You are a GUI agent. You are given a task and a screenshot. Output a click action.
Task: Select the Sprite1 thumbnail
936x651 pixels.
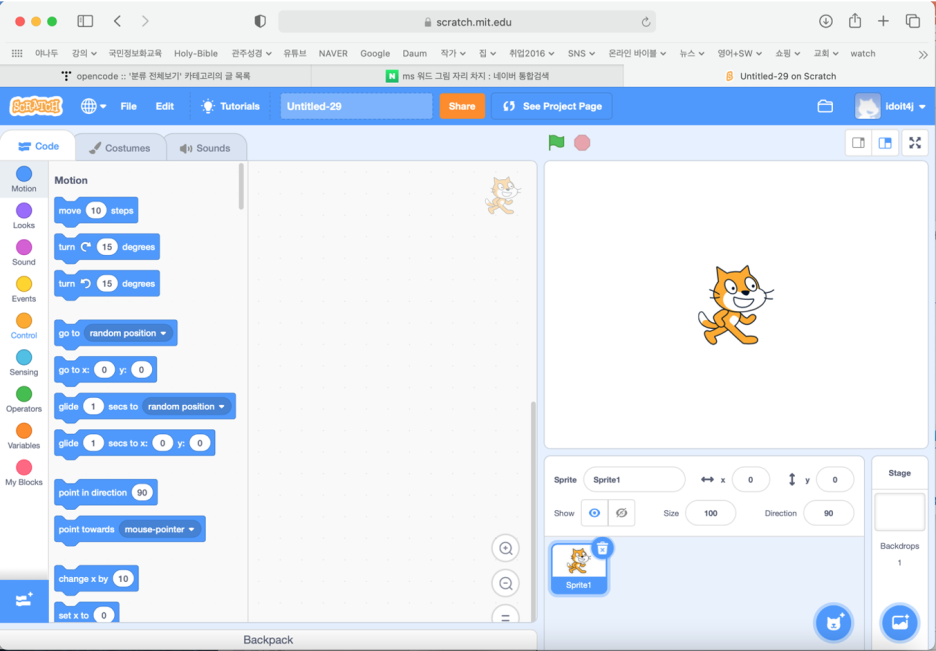tap(578, 568)
